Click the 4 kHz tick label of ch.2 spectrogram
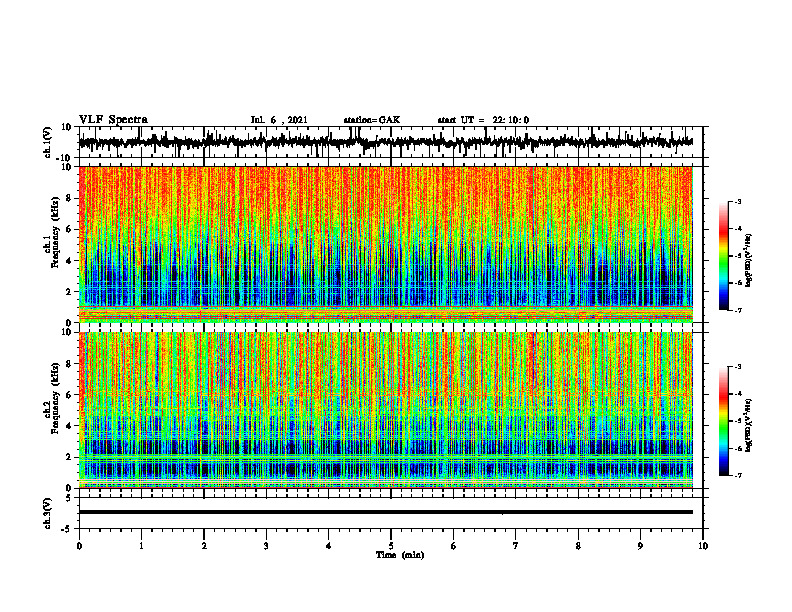The width and height of the screenshot is (792, 612). point(70,426)
